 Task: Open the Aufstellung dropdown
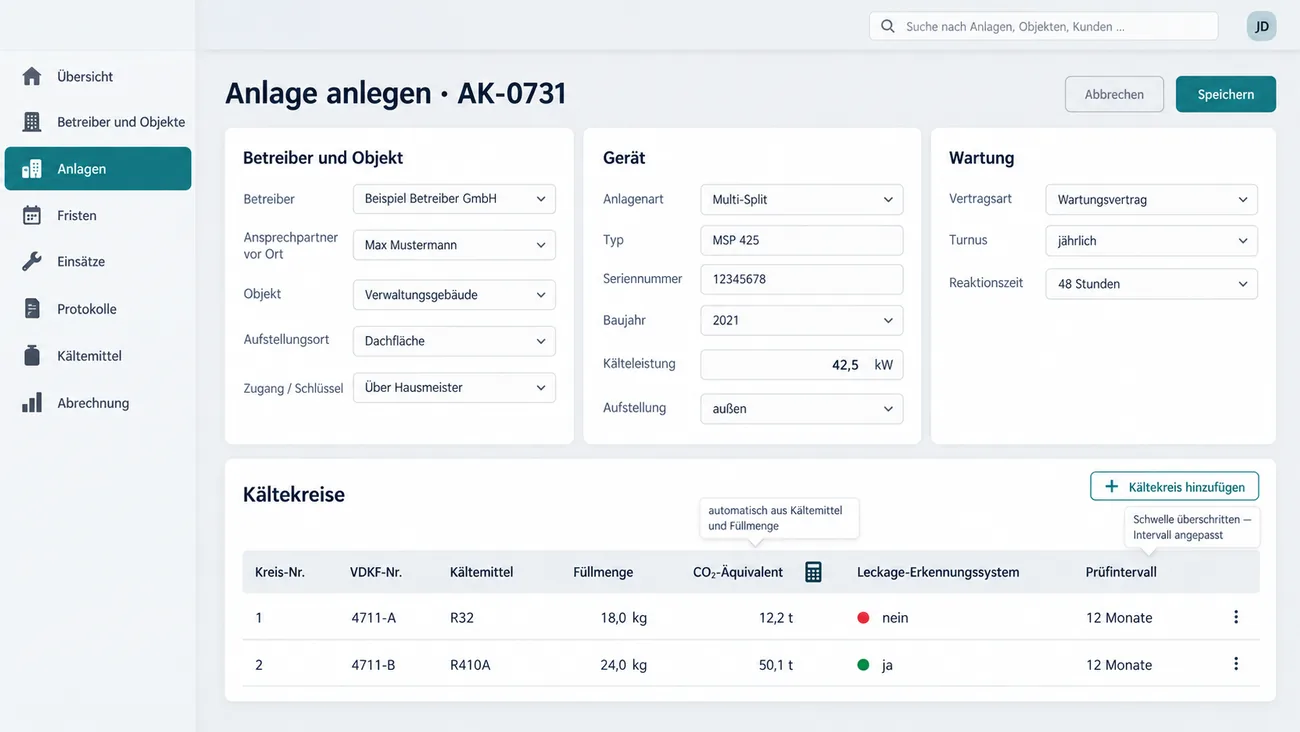click(802, 409)
